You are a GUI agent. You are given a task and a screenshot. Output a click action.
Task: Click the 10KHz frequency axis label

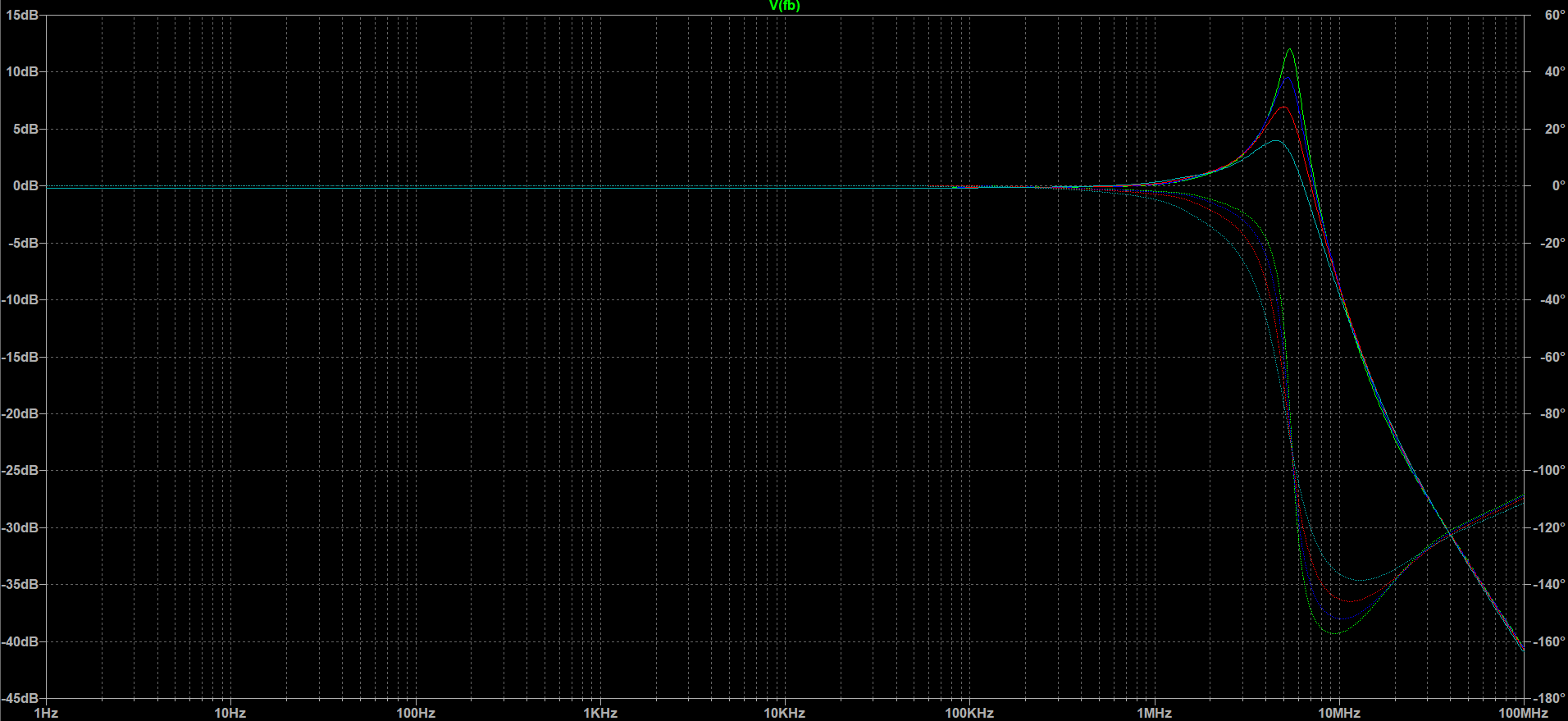point(785,714)
